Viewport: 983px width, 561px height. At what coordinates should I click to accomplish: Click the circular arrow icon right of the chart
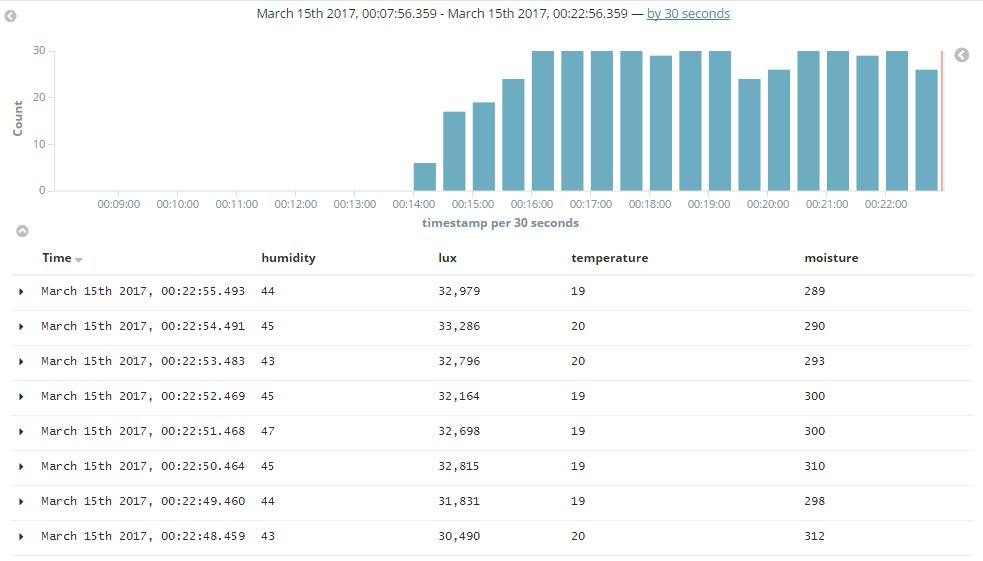(961, 55)
